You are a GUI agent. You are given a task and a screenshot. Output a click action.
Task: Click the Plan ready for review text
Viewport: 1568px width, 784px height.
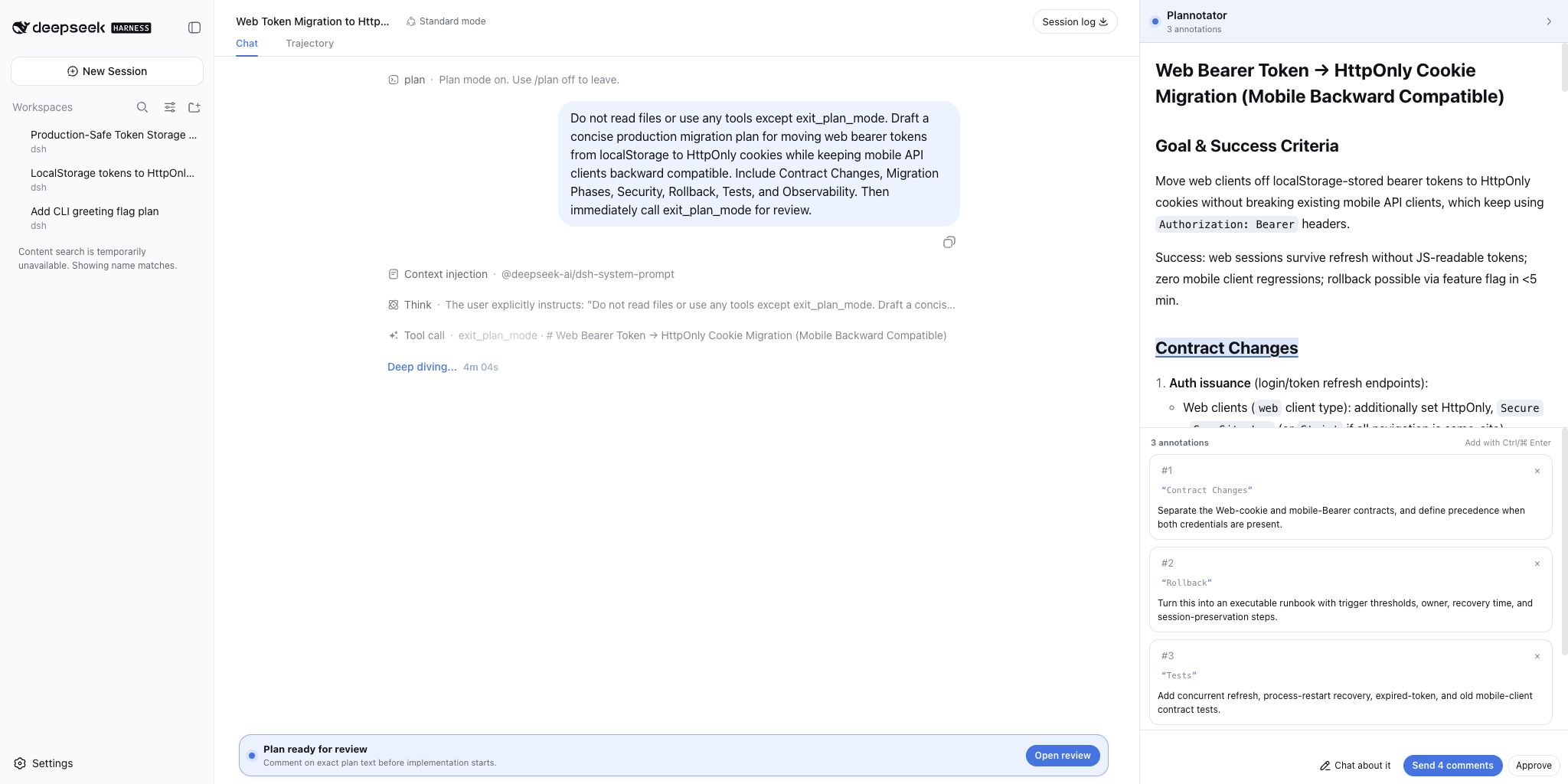point(315,750)
